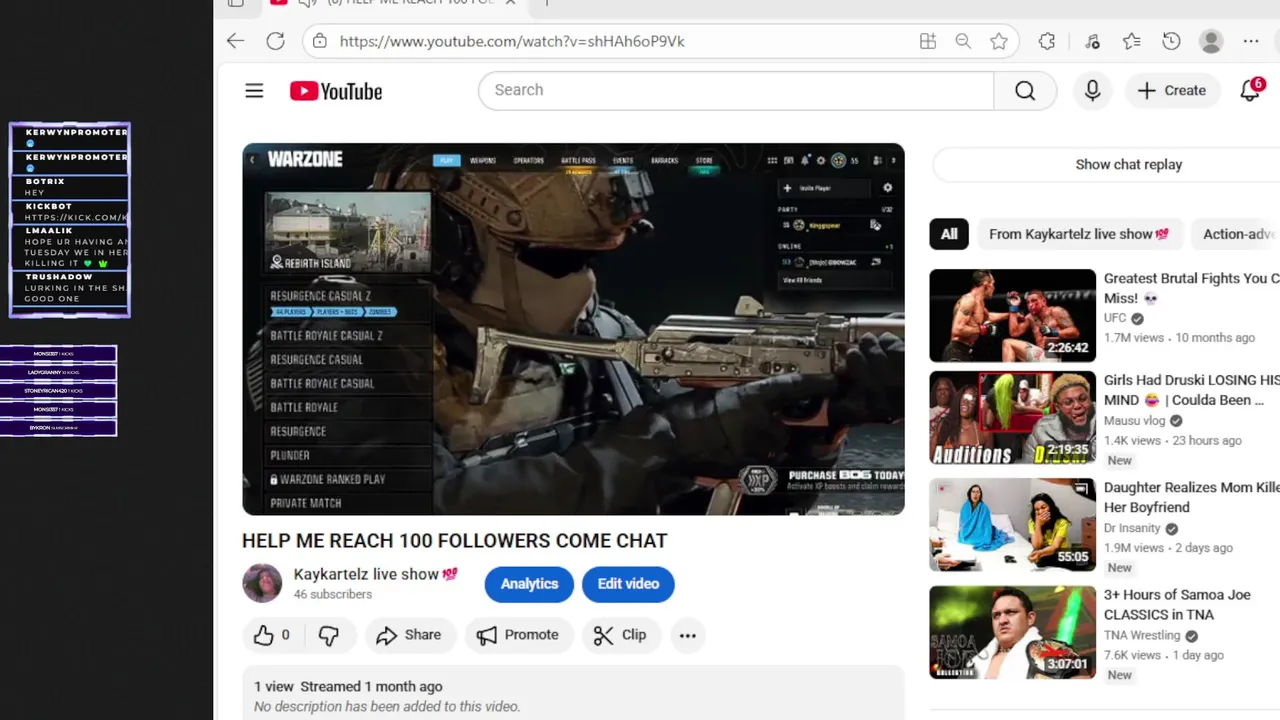Viewport: 1280px width, 720px height.
Task: Click the search magnifier button
Action: [x=1025, y=91]
